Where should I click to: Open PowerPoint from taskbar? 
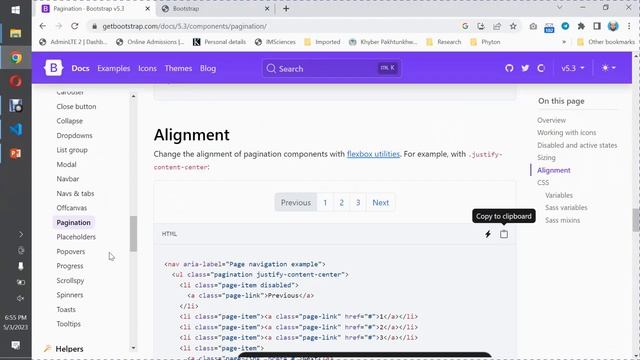pos(16,153)
